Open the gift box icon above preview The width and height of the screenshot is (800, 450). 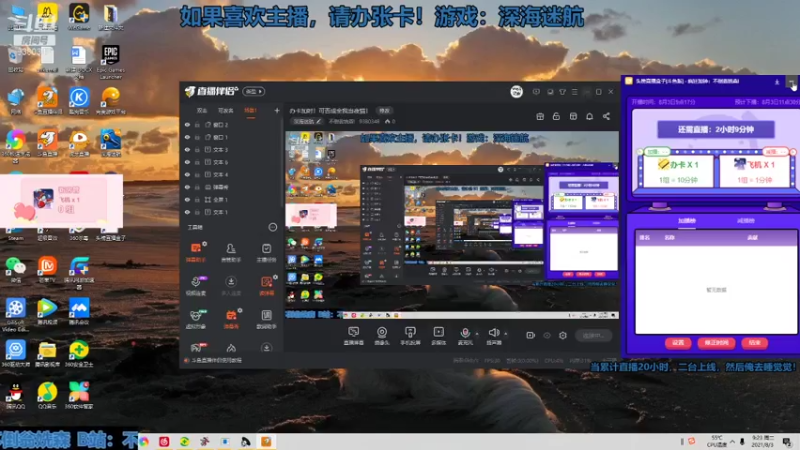click(x=540, y=116)
